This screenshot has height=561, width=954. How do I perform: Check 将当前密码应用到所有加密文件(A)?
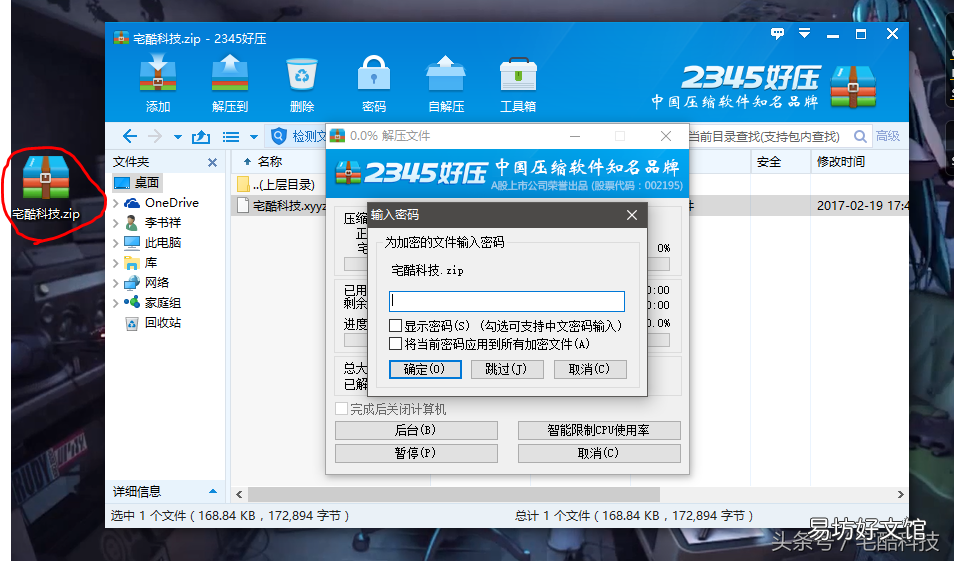point(395,344)
